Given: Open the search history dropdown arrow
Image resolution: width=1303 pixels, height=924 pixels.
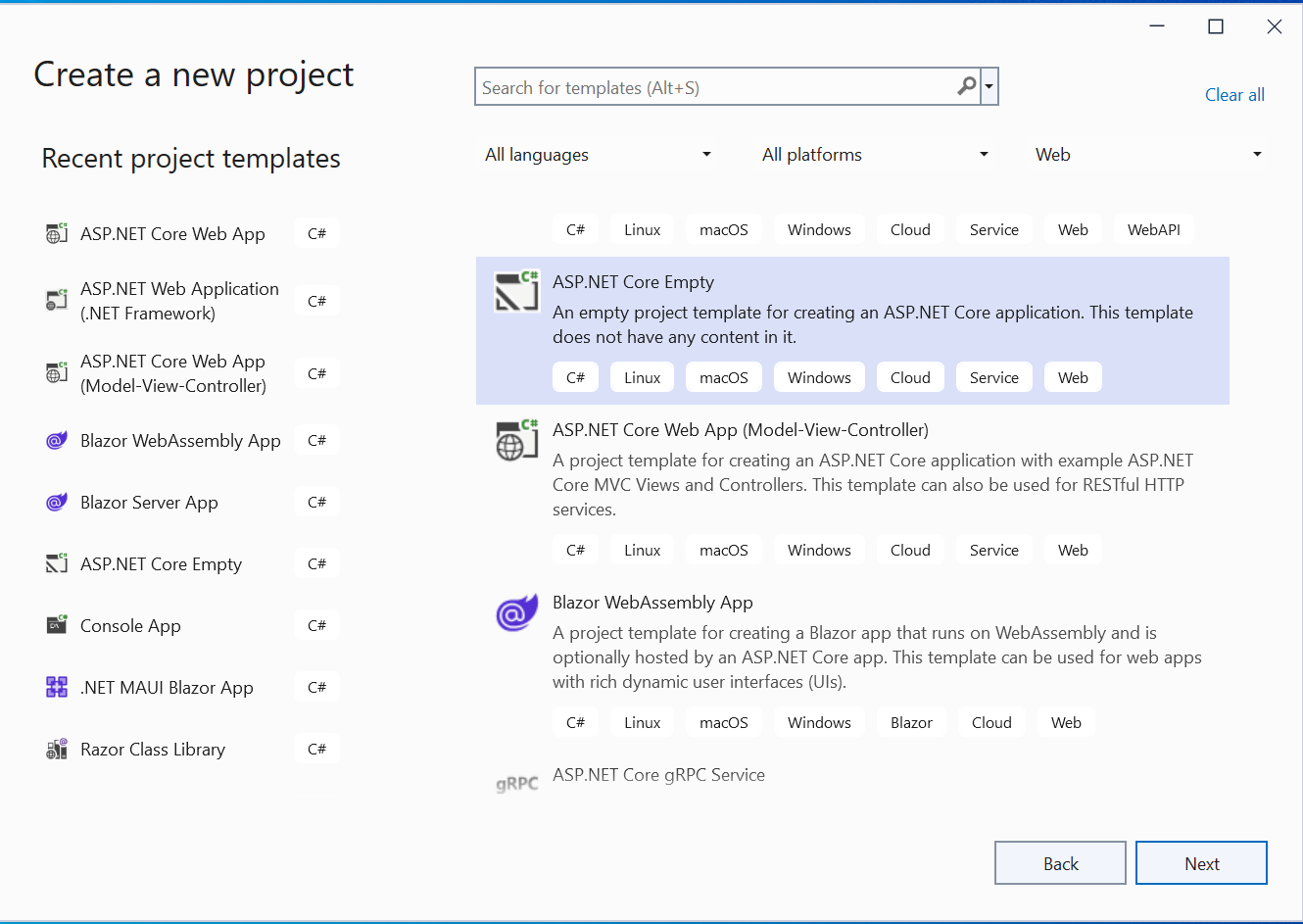Looking at the screenshot, I should click(x=989, y=86).
